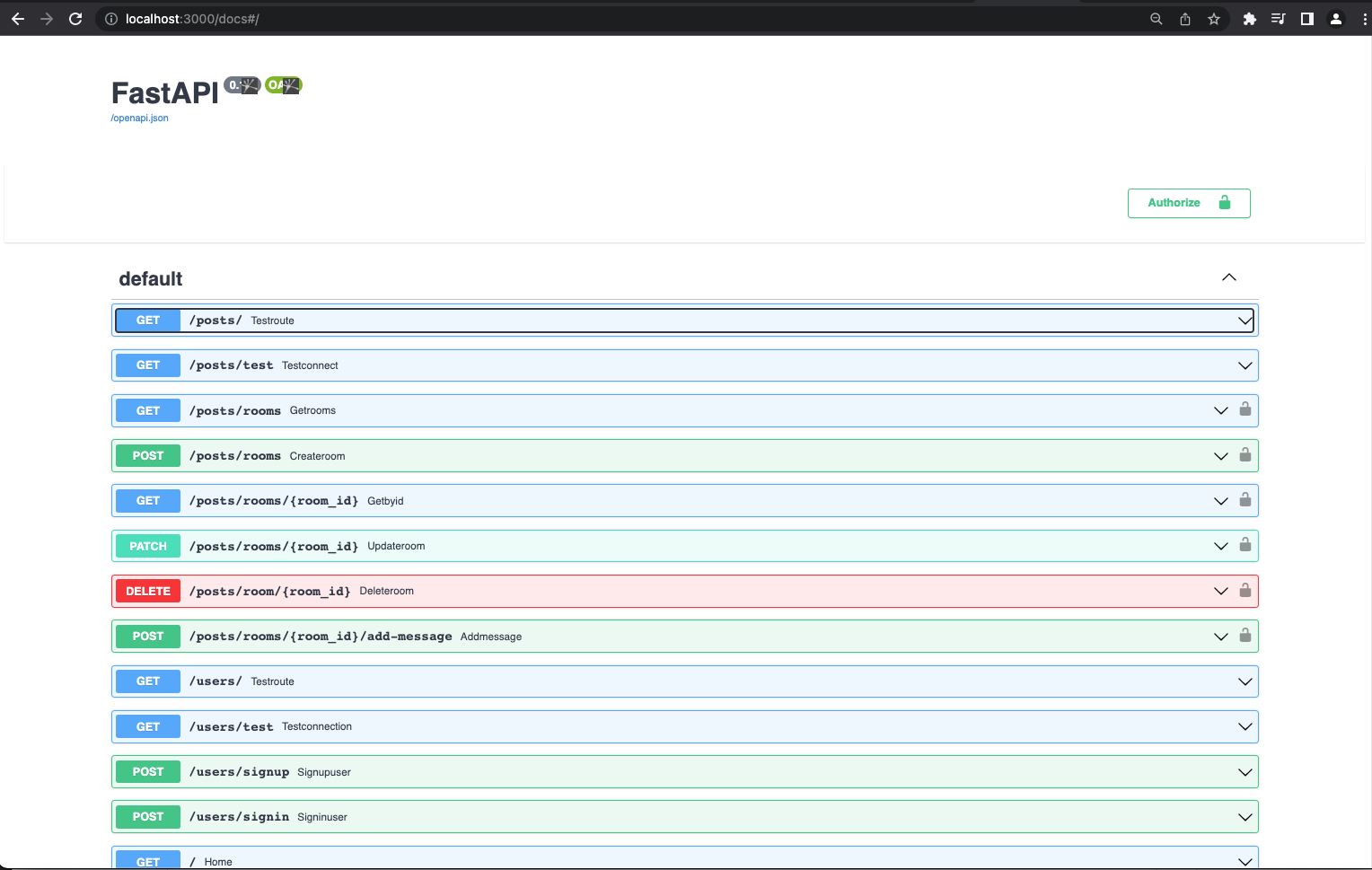Click the lock icon on GET /posts/rooms Getrooms
1372x870 pixels.
tap(1245, 409)
